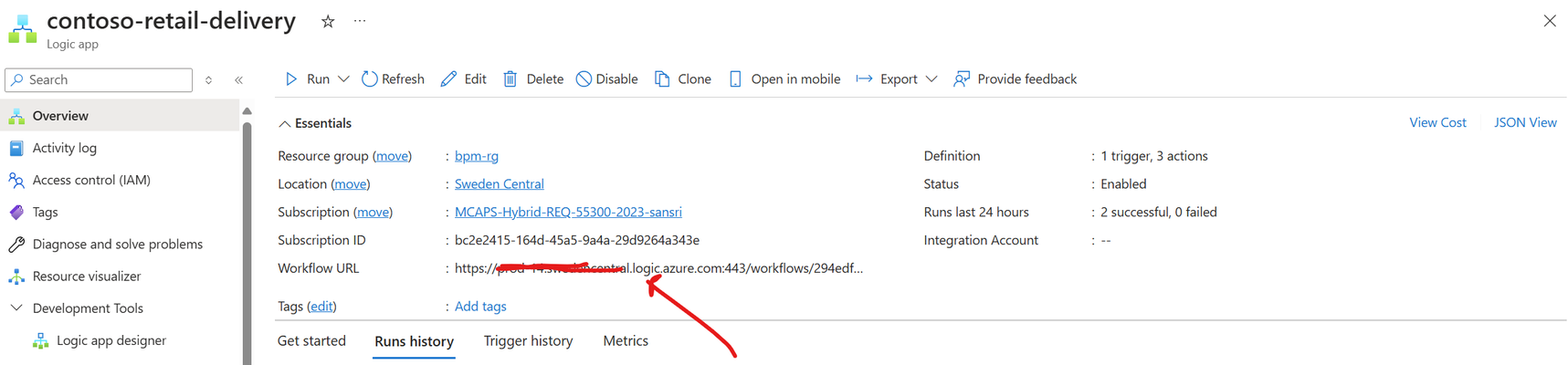
Task: Open the JSON View link
Action: coord(1525,122)
